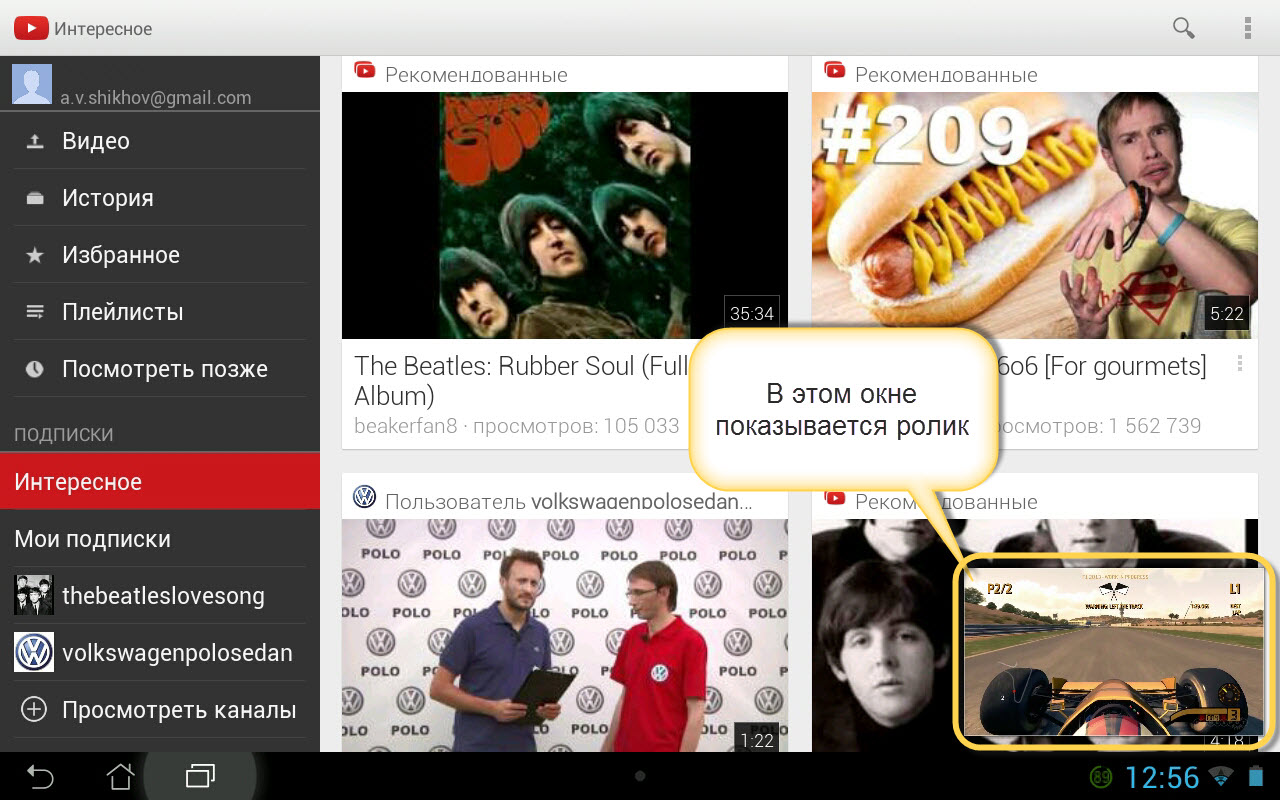This screenshot has height=800, width=1280.
Task: Tap the plus icon beside Просмотреть каналы
Action: tap(34, 710)
